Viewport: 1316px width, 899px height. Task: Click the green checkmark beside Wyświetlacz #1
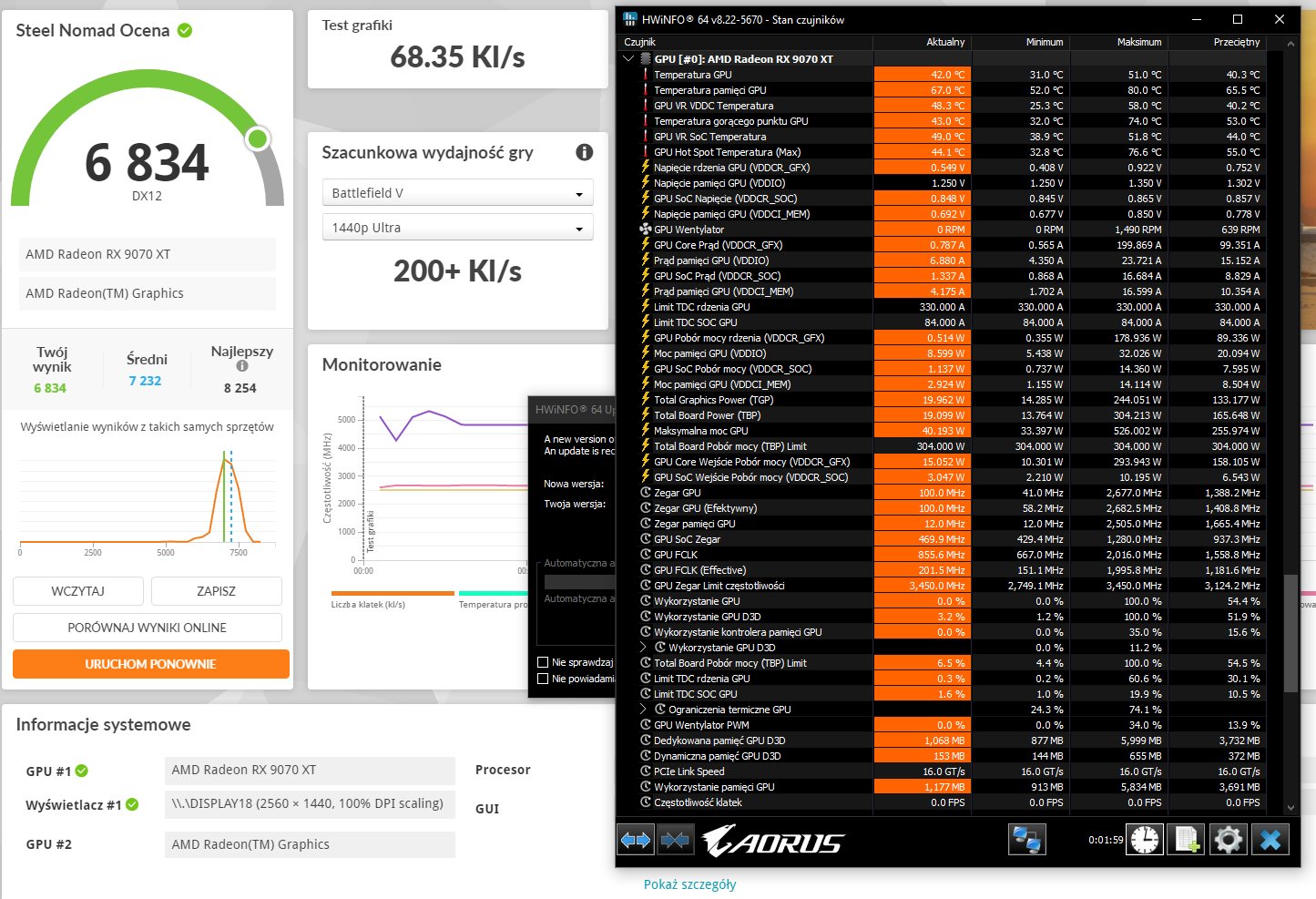point(132,804)
